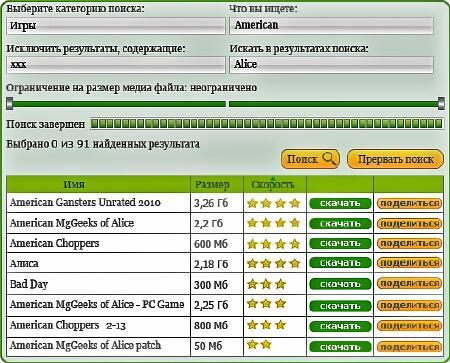Share American Choppers 600 Мб
The image size is (450, 363).
409,243
